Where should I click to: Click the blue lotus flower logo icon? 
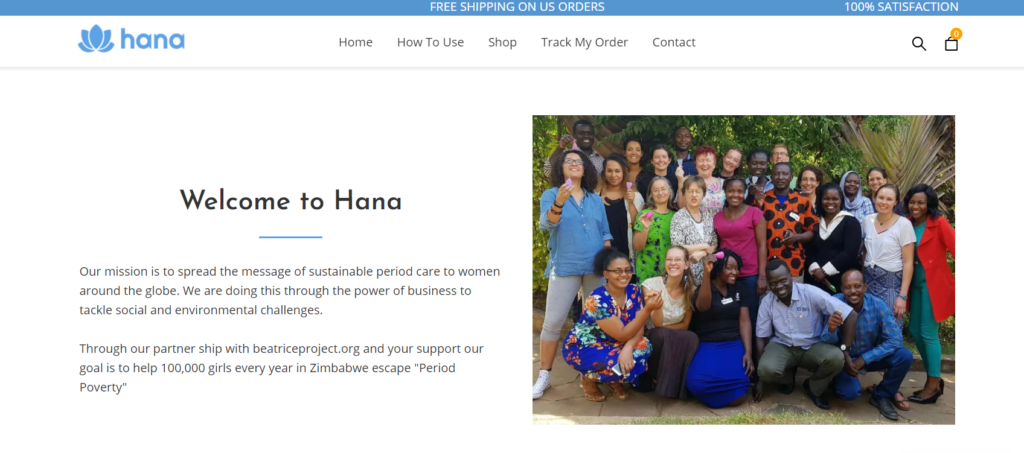tap(96, 39)
